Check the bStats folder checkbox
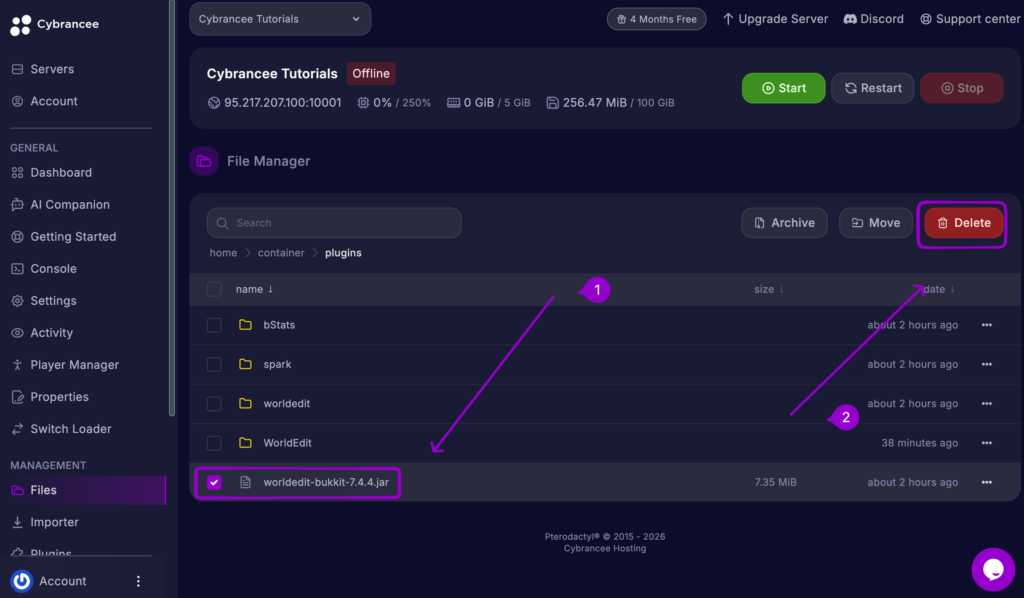This screenshot has width=1024, height=598. coord(214,325)
